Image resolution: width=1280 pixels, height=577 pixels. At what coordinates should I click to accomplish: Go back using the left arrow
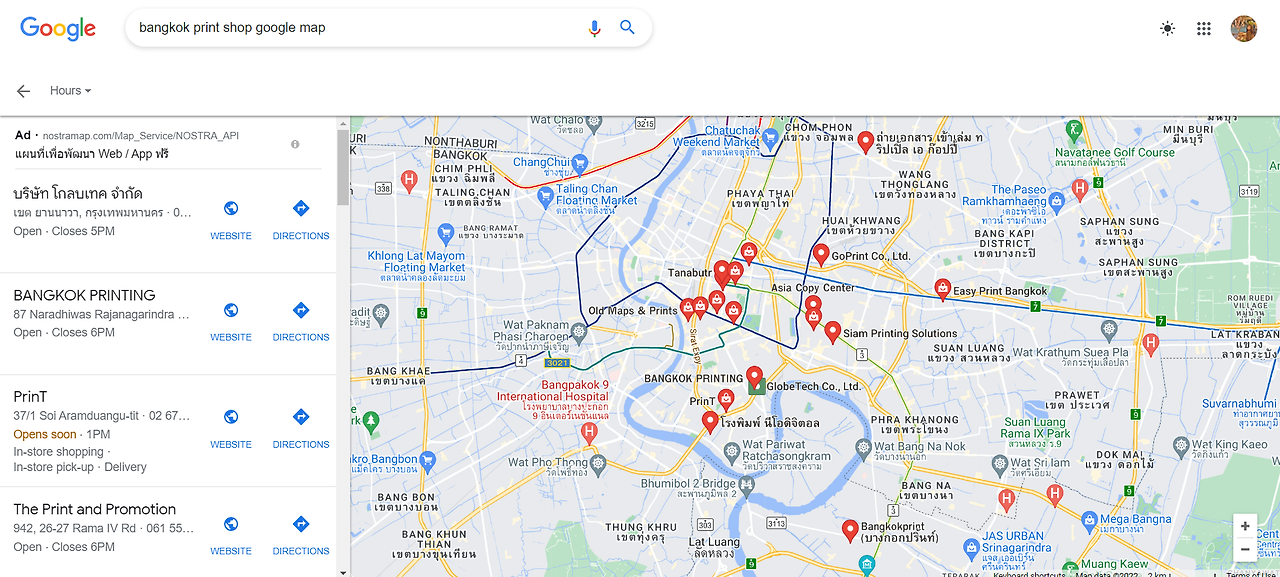click(x=23, y=91)
